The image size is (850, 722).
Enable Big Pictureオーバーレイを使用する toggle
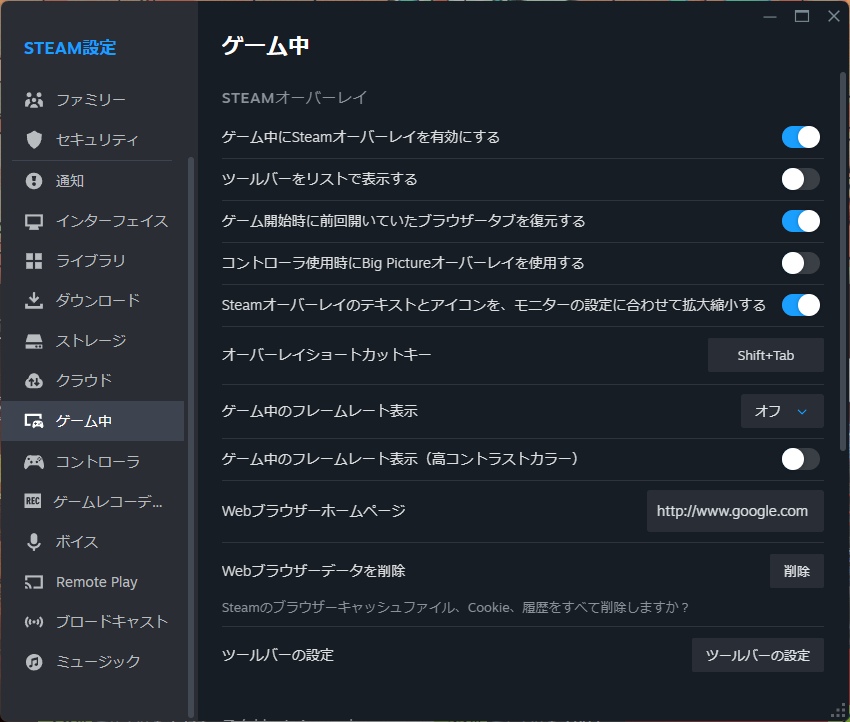(800, 263)
